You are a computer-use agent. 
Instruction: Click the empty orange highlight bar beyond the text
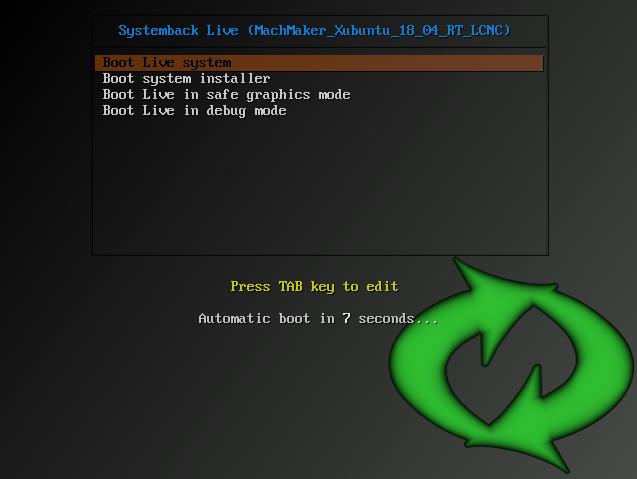387,63
